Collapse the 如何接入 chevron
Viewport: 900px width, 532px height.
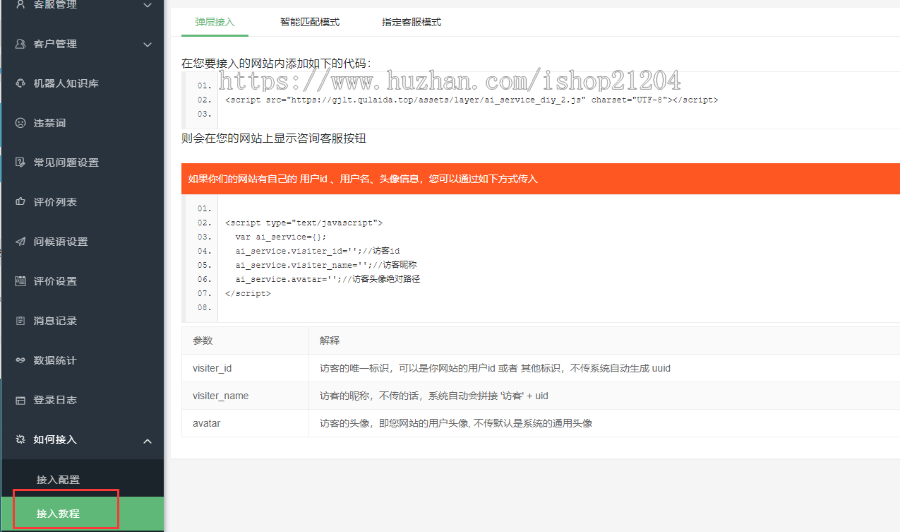(x=148, y=441)
